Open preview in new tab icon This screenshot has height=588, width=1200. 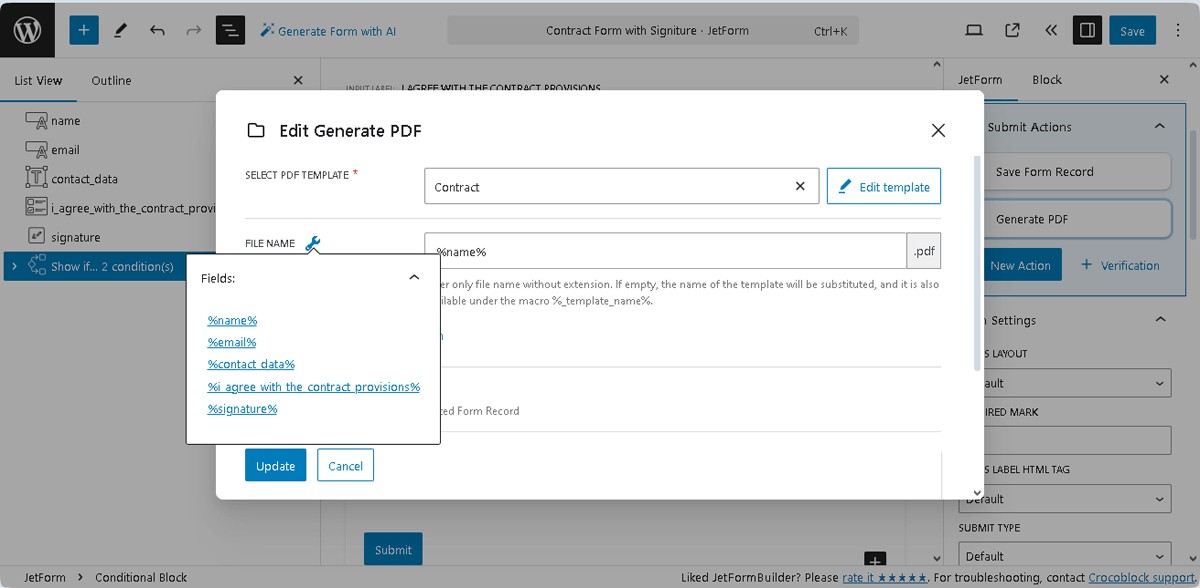1012,29
